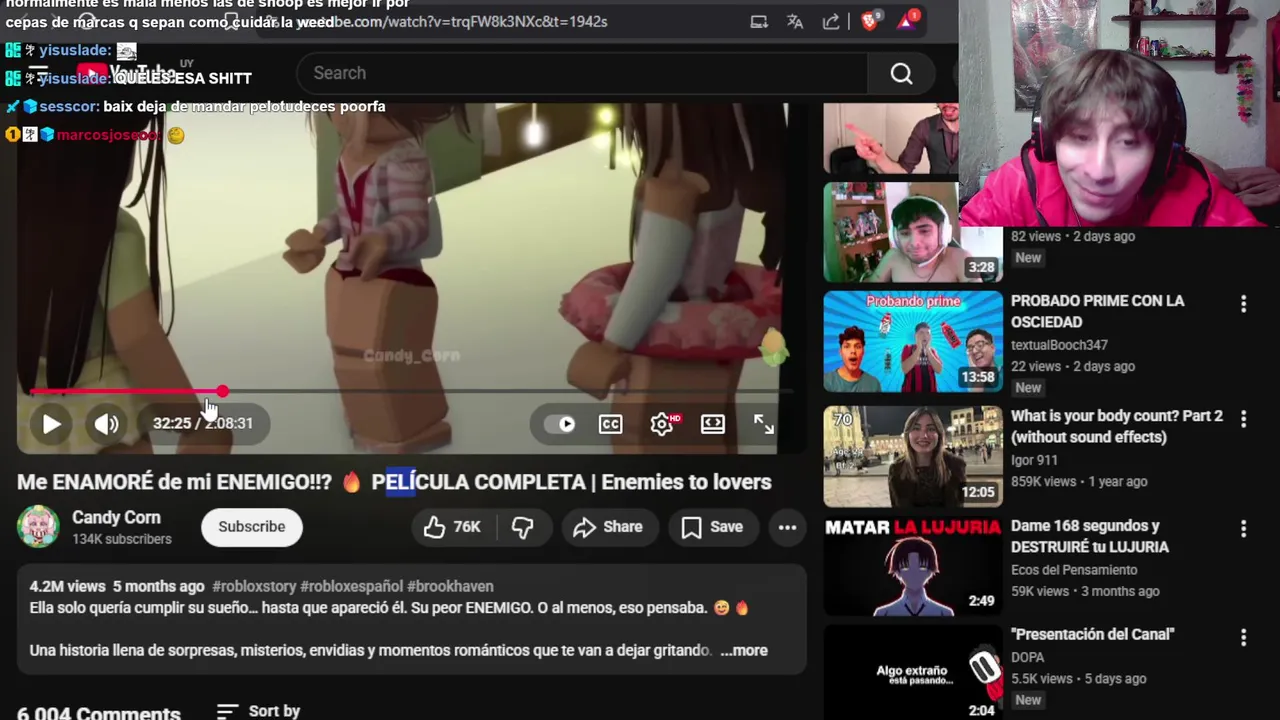The height and width of the screenshot is (720, 1280).
Task: Open the 3:28 recommended video thumbnail
Action: [913, 232]
